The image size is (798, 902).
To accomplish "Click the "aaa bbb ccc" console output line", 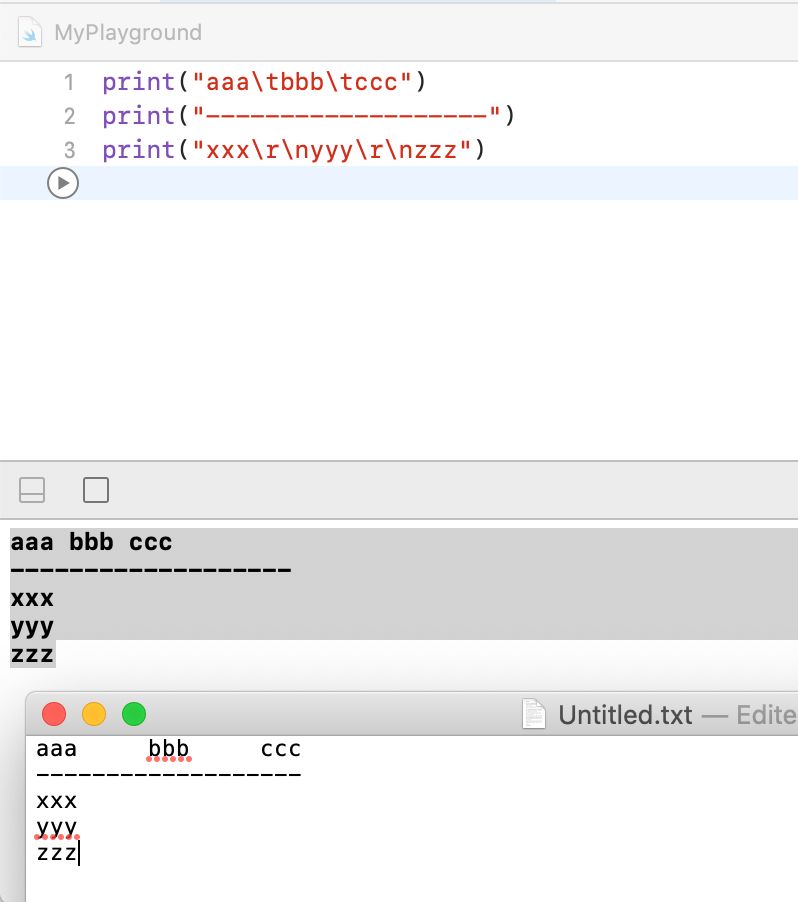I will point(91,543).
